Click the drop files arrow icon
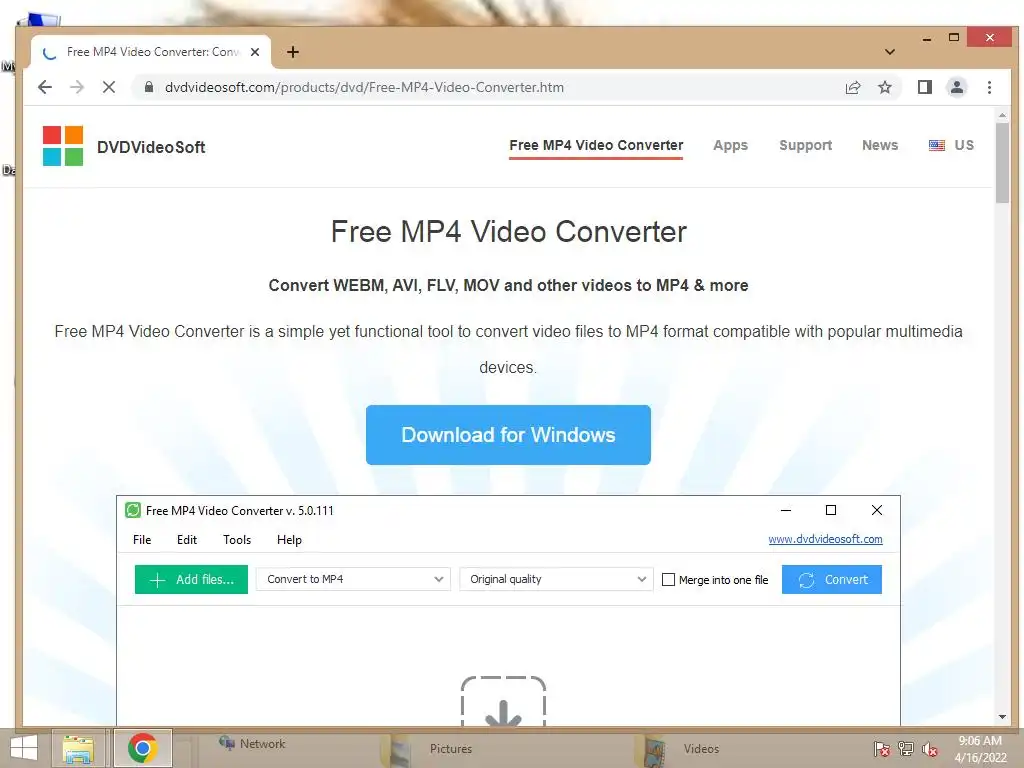This screenshot has height=768, width=1024. click(504, 702)
